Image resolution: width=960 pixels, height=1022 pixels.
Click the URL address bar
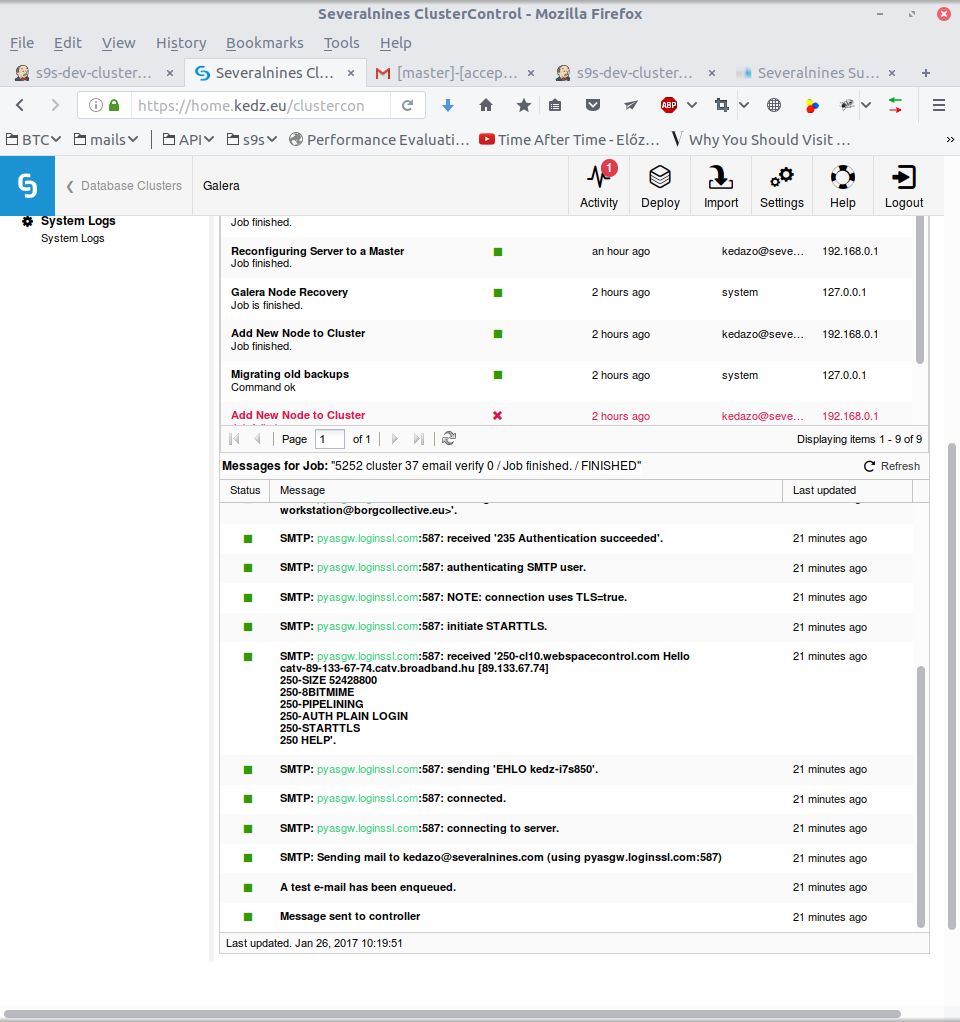(x=261, y=105)
